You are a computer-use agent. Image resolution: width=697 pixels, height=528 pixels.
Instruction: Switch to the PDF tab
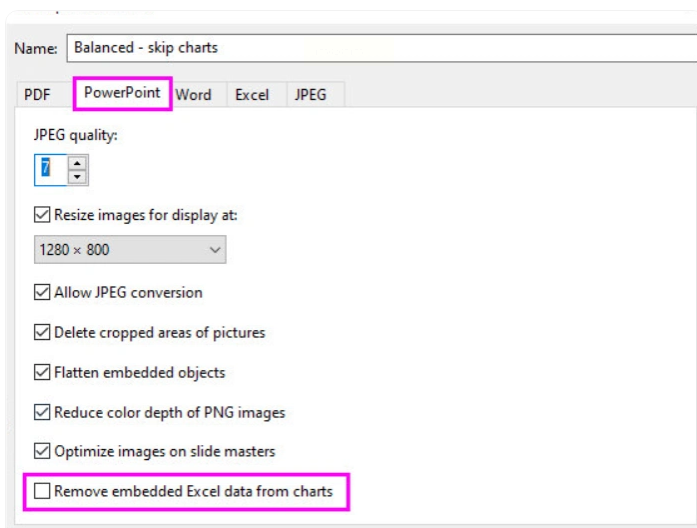coord(37,95)
